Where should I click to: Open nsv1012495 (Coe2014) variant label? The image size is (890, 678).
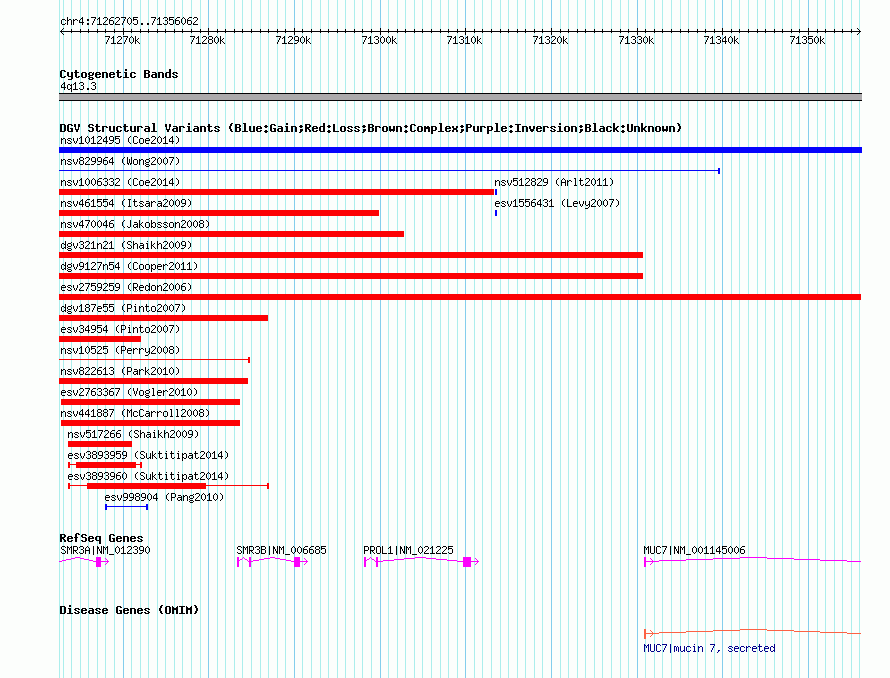point(120,140)
